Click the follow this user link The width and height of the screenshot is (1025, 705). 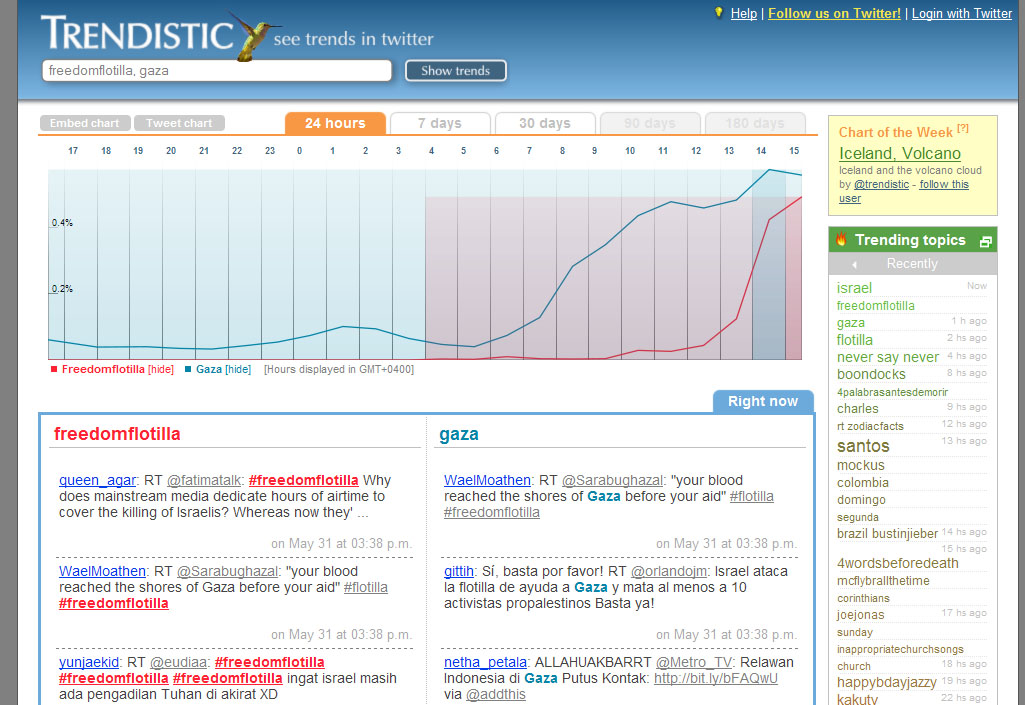point(904,191)
